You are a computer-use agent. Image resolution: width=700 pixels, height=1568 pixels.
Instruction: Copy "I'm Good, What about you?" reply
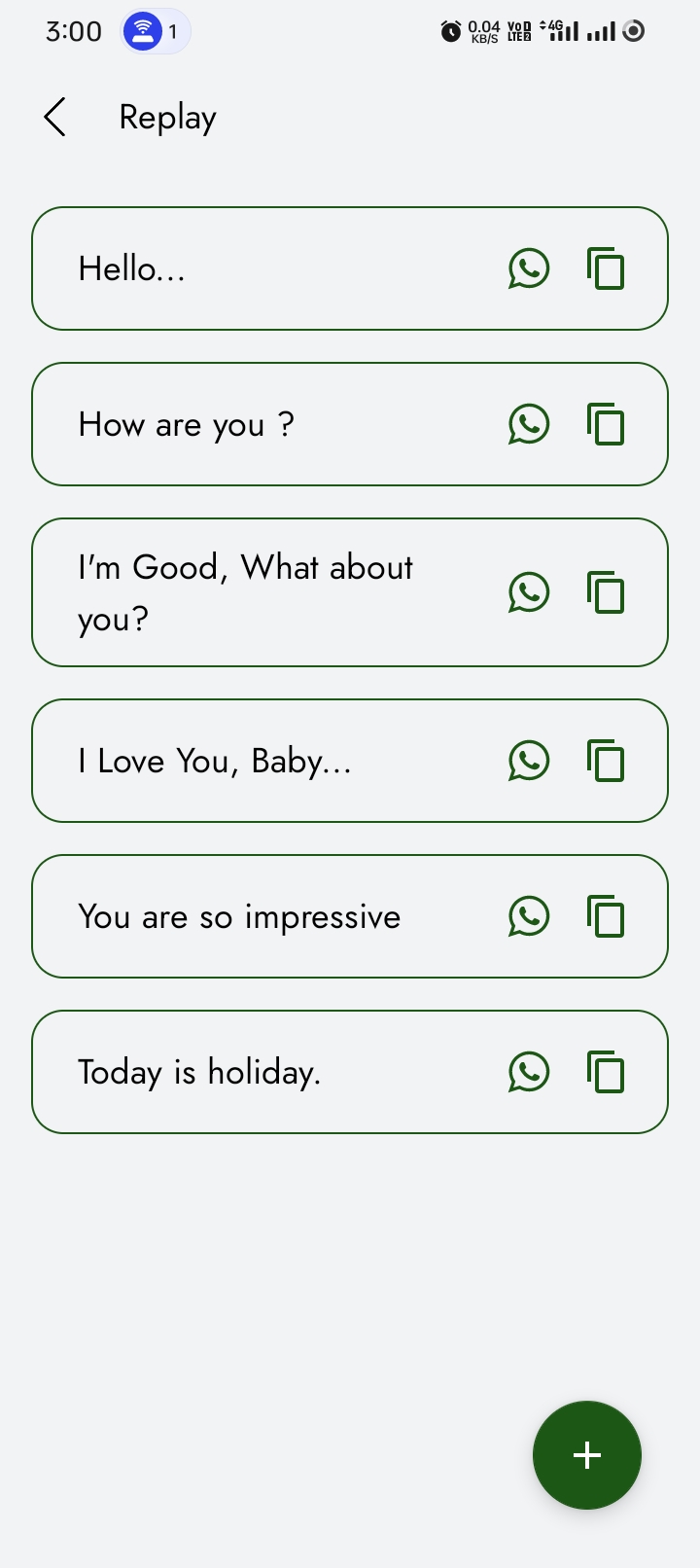(x=606, y=592)
